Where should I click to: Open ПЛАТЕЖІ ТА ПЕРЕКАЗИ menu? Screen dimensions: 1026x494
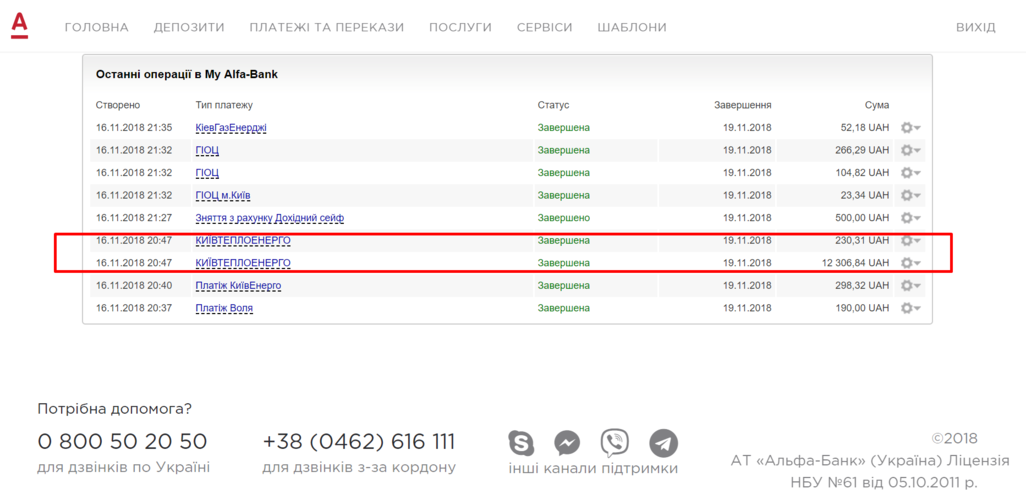327,27
